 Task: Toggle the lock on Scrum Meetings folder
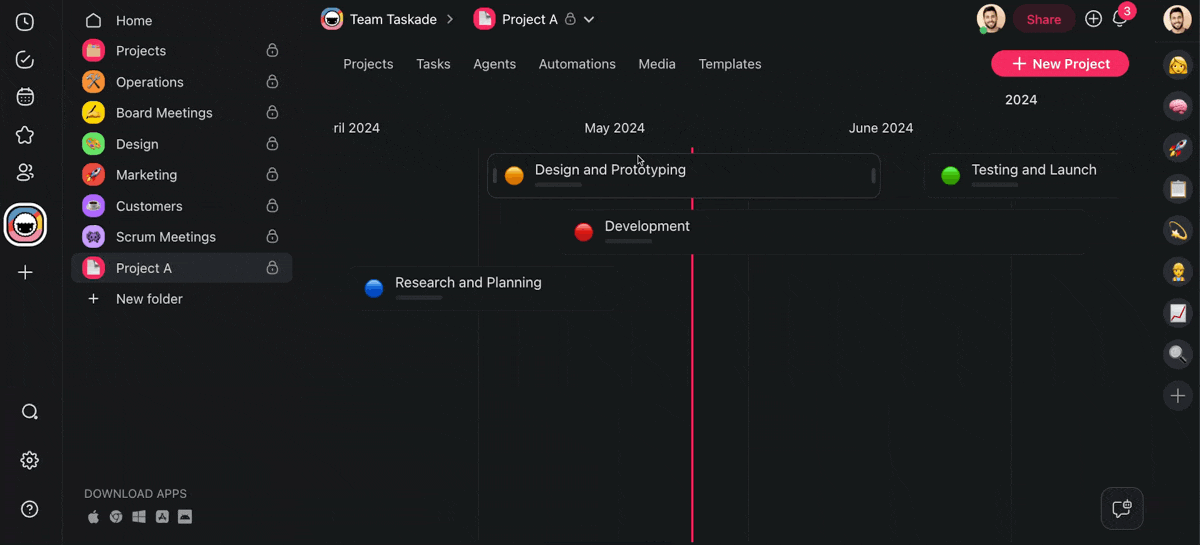(x=272, y=237)
